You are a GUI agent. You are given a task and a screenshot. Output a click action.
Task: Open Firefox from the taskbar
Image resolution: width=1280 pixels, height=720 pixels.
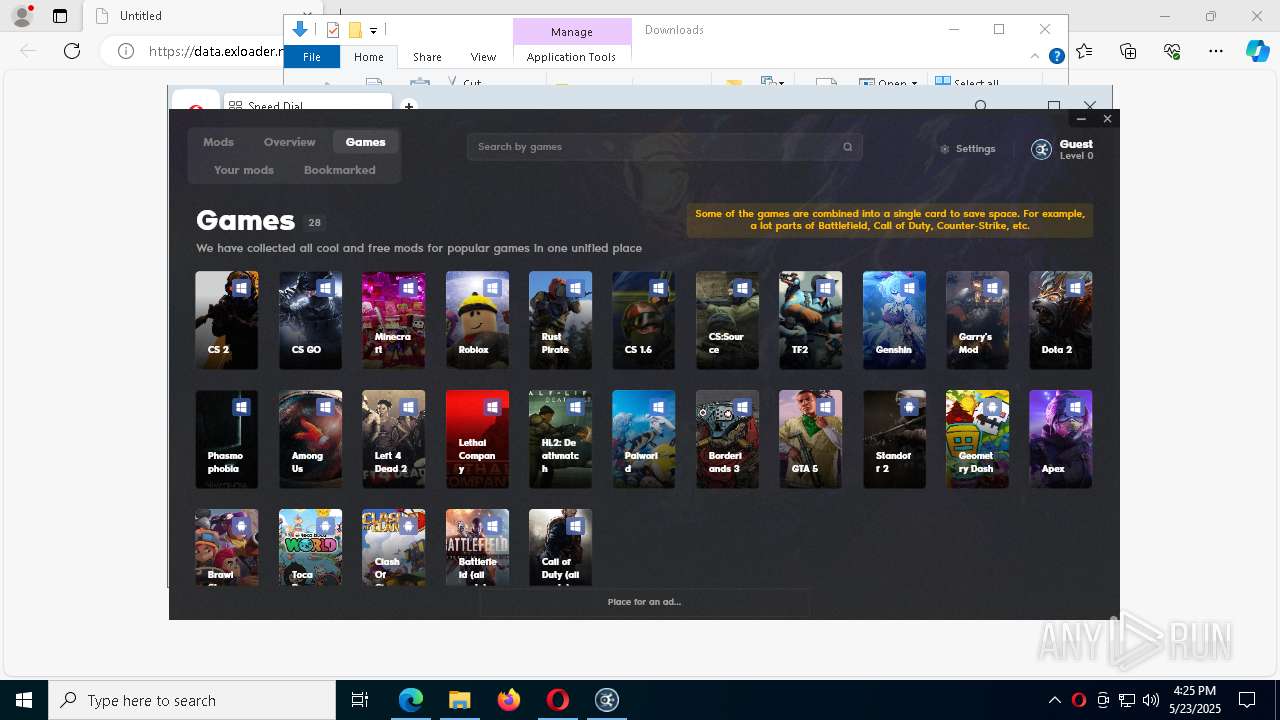509,700
